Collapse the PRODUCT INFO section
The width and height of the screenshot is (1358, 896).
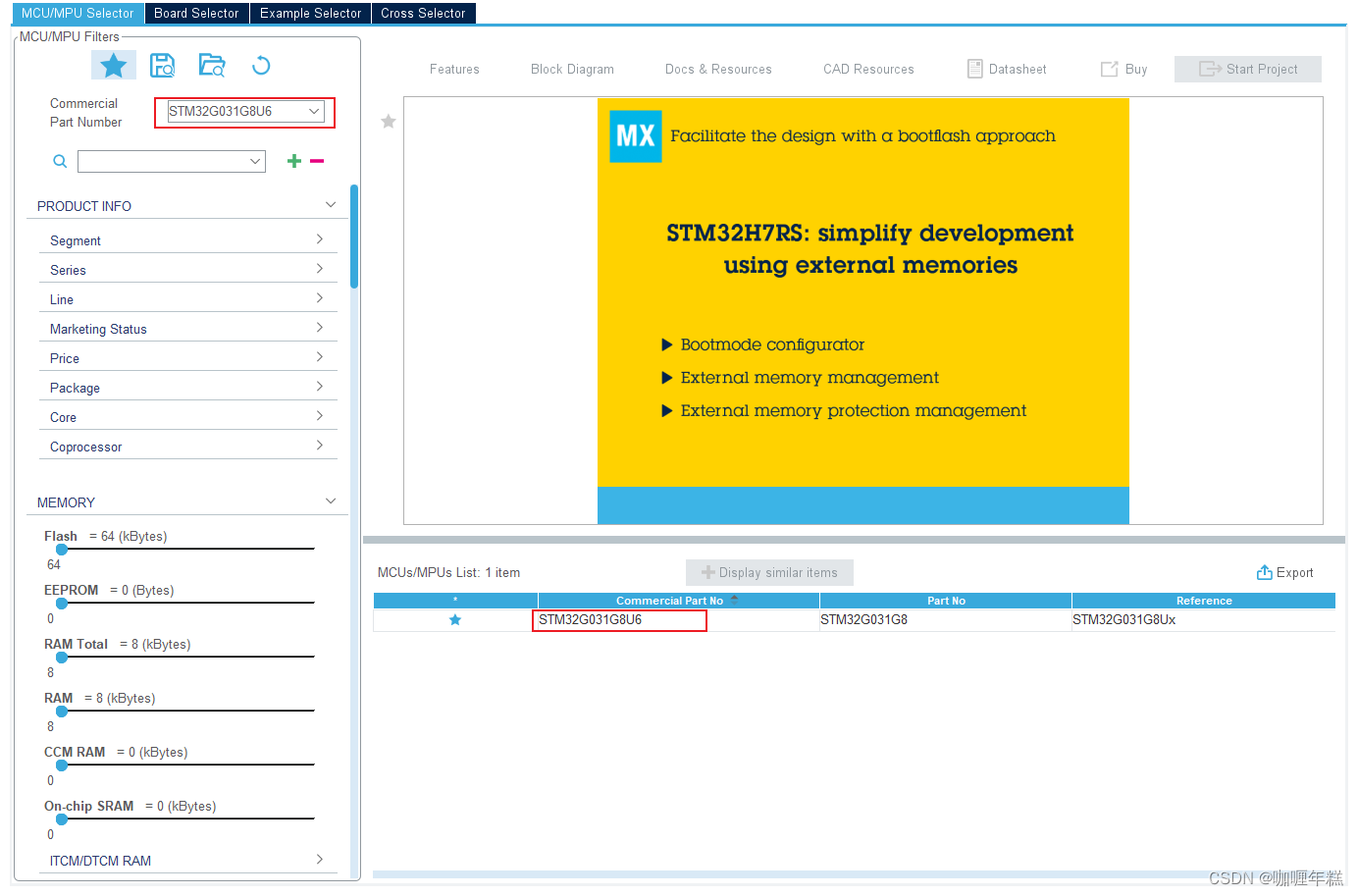pos(331,205)
